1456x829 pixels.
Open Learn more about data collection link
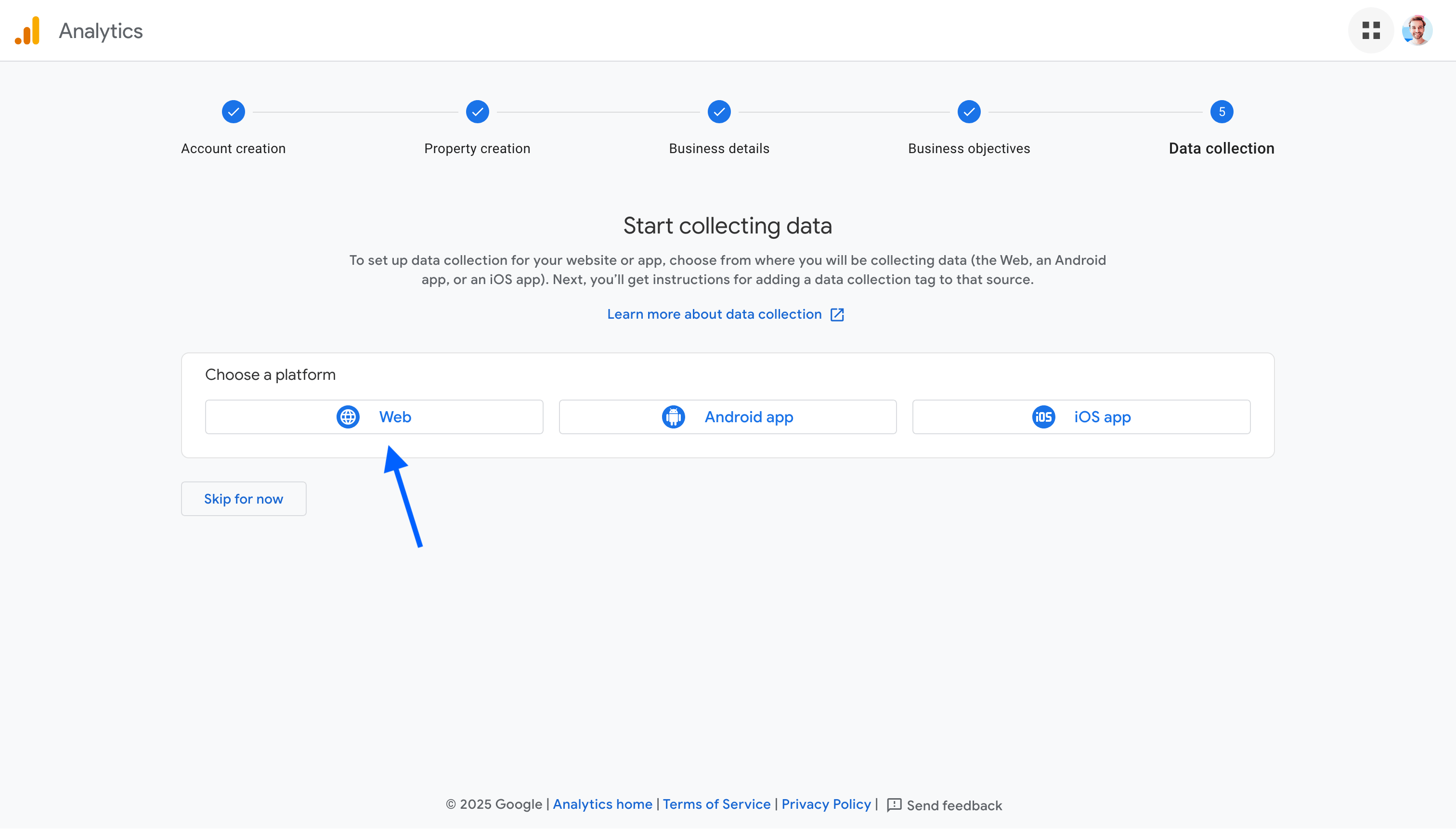[x=727, y=314]
